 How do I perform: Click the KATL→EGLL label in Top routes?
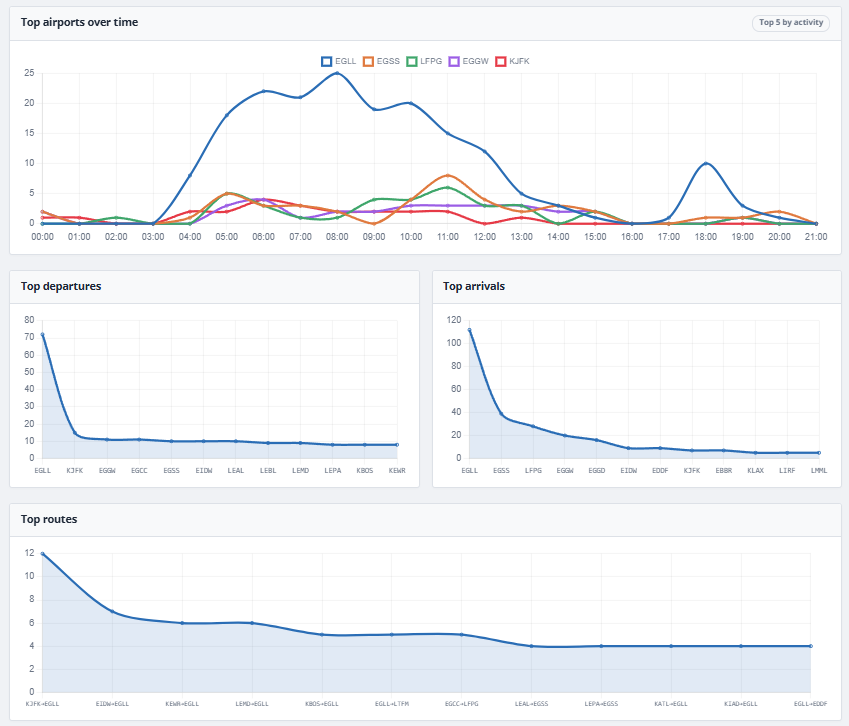671,704
